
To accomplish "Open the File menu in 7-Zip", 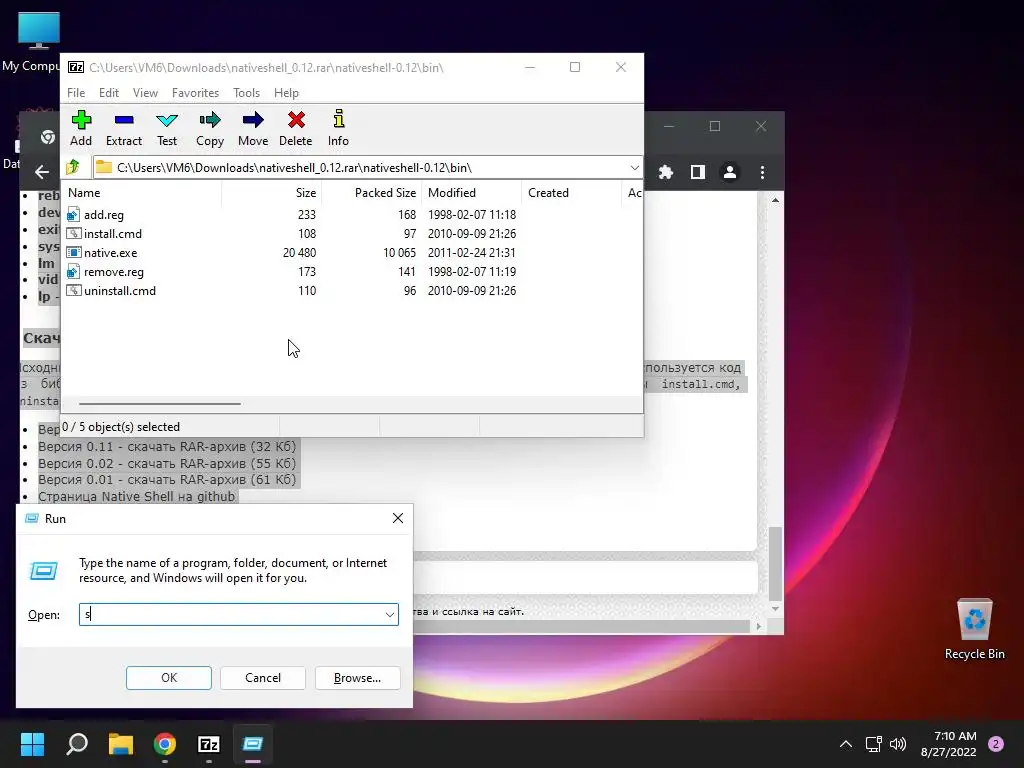I will pyautogui.click(x=76, y=93).
